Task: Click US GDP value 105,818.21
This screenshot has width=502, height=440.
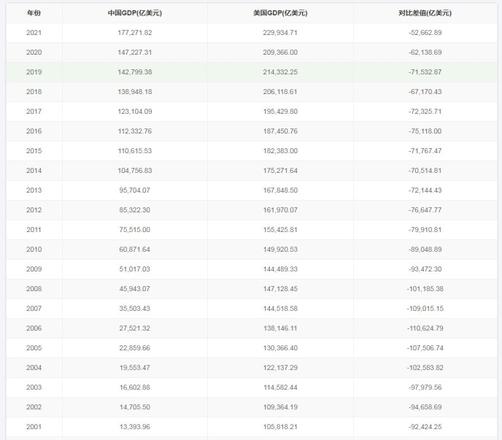Action: click(280, 427)
